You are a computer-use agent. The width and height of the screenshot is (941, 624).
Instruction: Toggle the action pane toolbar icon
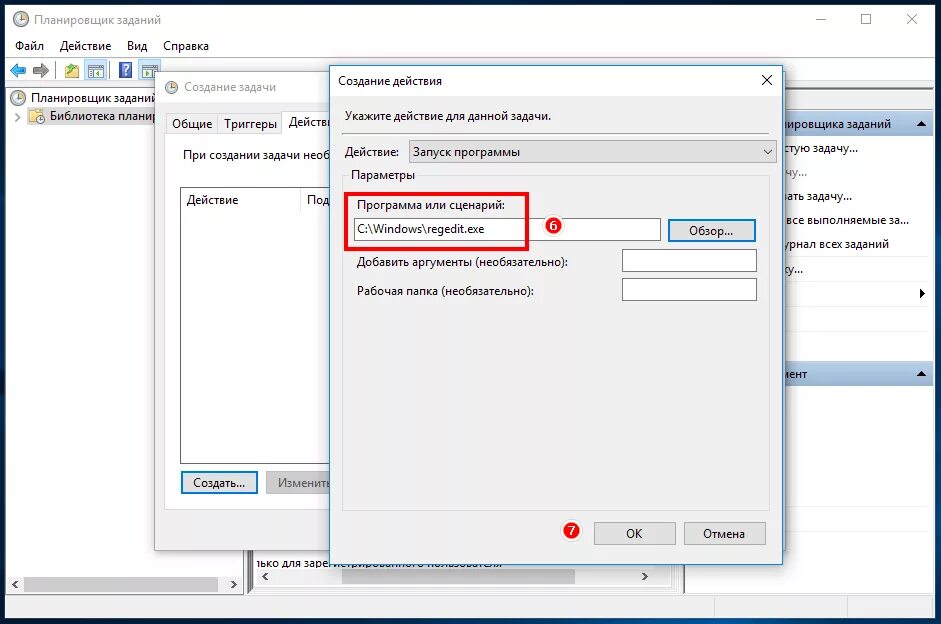149,71
